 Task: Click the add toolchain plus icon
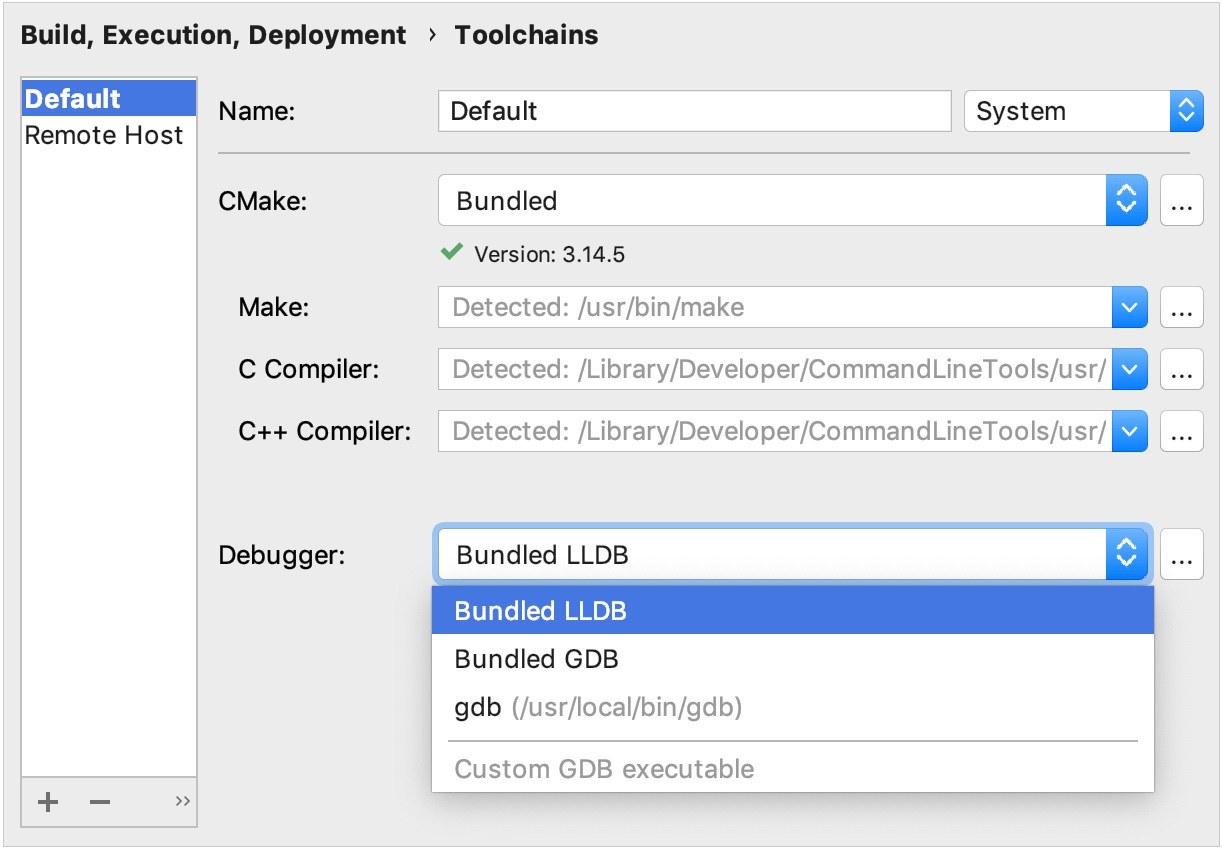tap(47, 802)
